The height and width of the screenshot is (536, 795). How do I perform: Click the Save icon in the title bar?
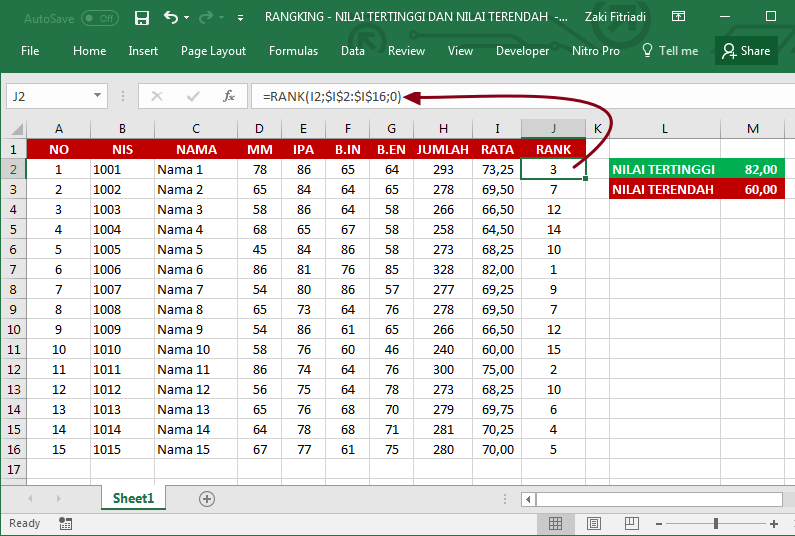pos(142,18)
